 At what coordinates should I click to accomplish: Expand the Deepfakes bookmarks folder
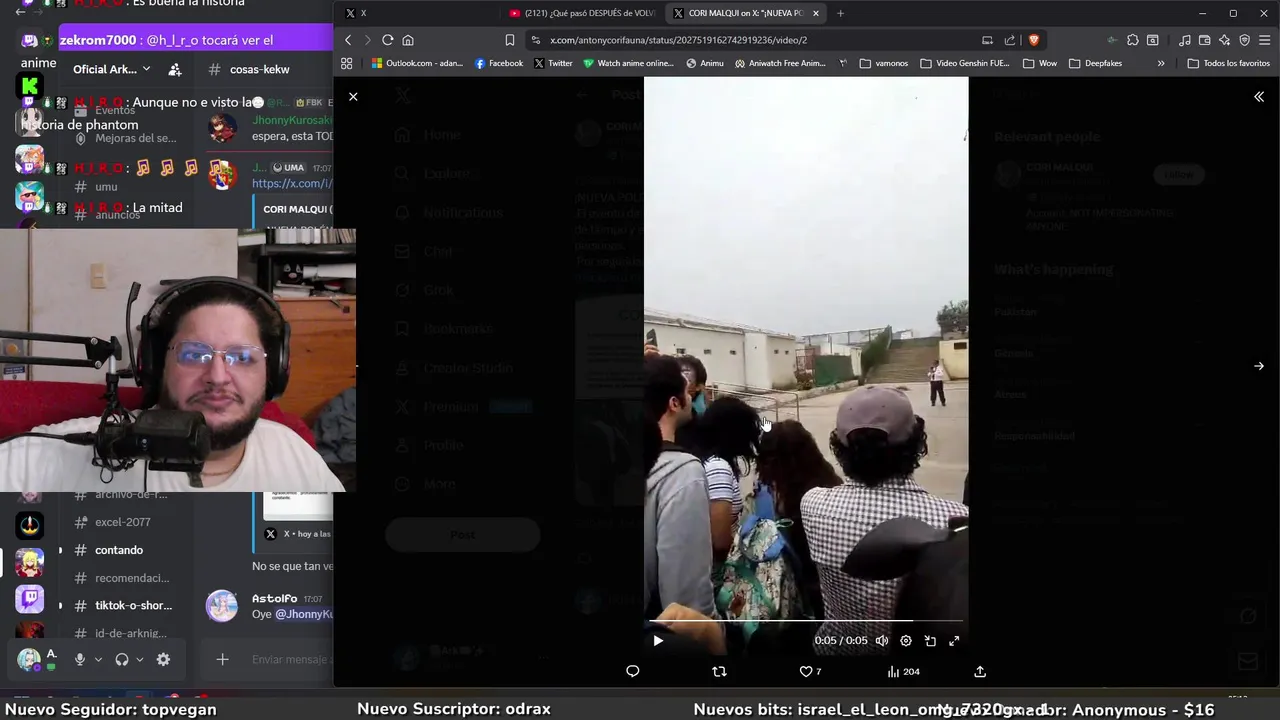pyautogui.click(x=1095, y=63)
